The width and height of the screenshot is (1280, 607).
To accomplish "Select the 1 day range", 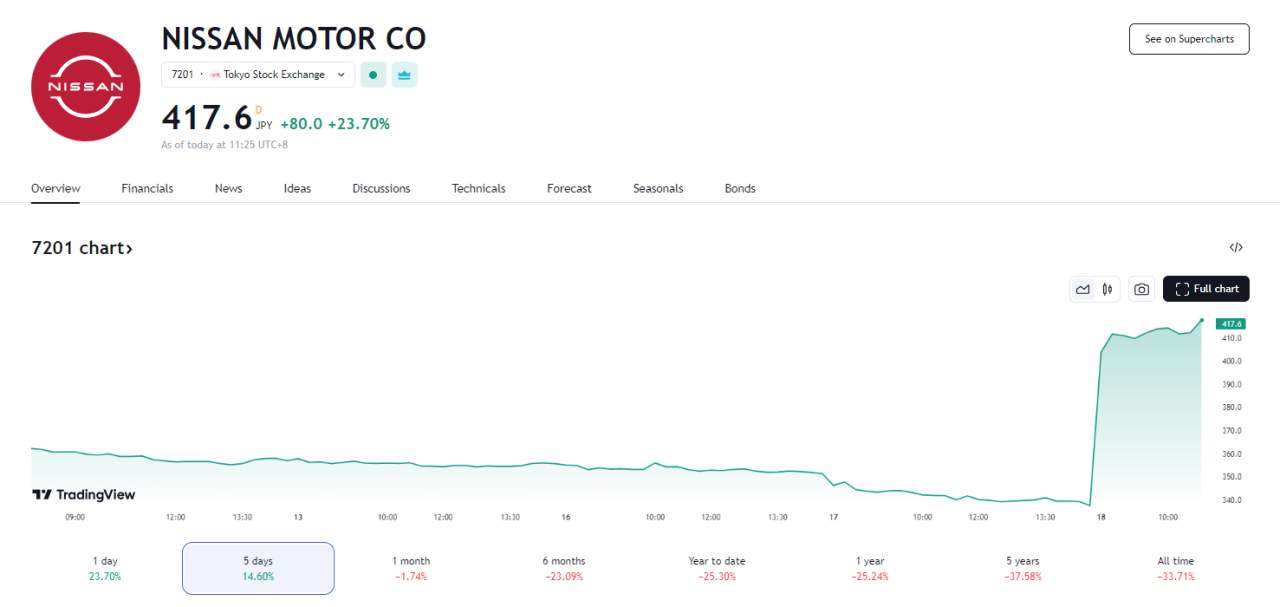I will click(x=105, y=568).
